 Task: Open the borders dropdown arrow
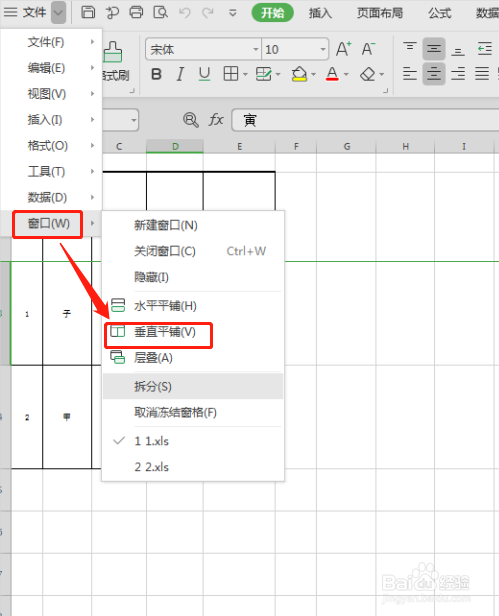click(x=245, y=74)
